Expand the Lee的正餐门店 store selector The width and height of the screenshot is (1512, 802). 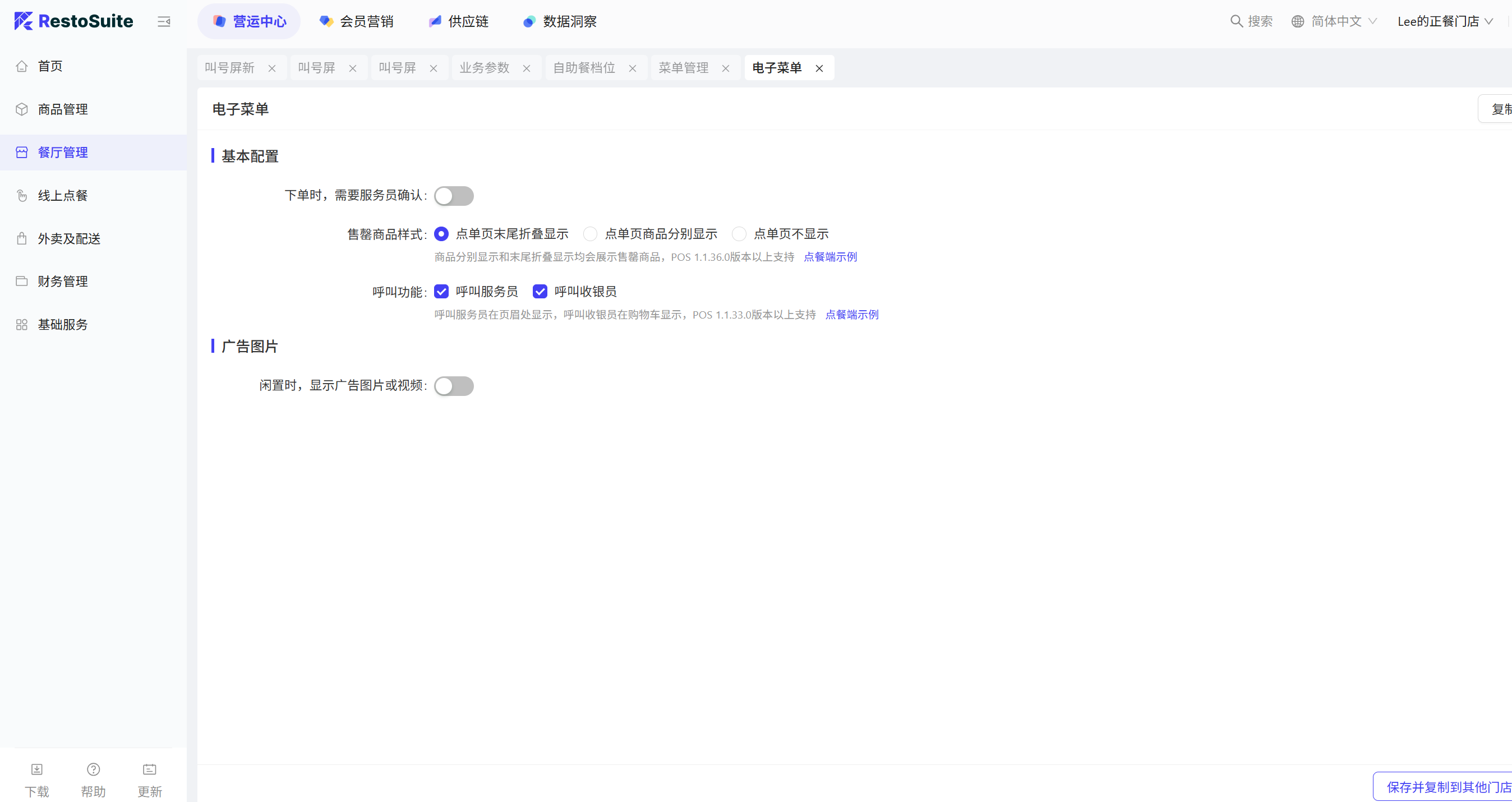point(1445,22)
